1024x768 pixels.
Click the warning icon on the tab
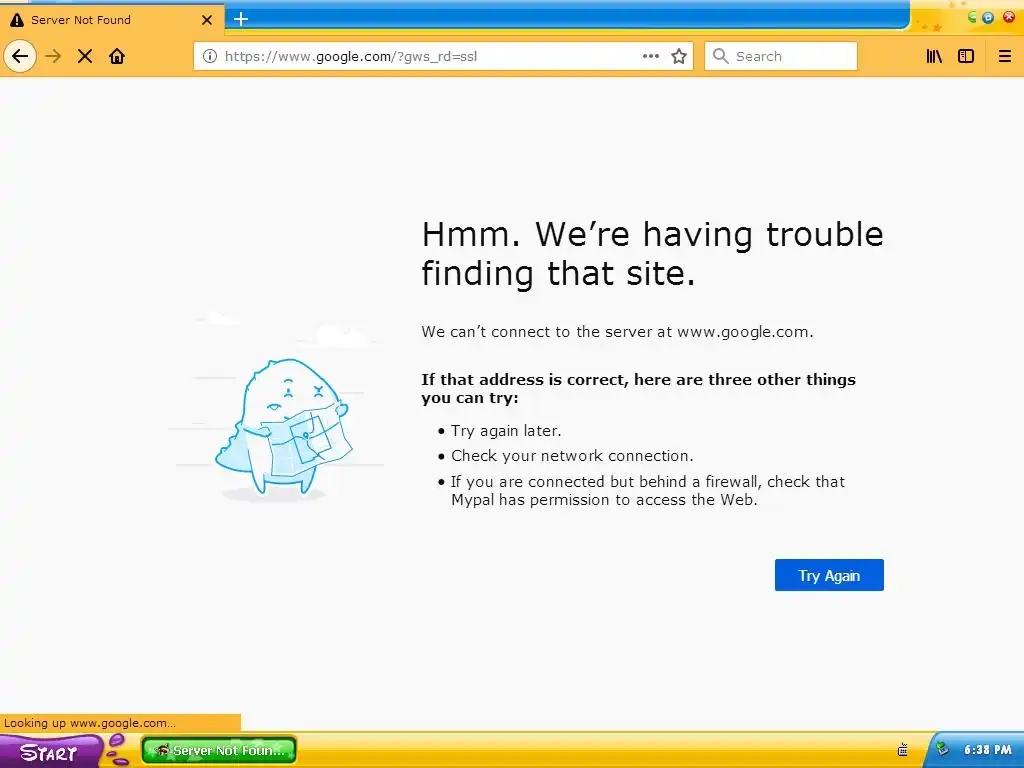click(17, 20)
